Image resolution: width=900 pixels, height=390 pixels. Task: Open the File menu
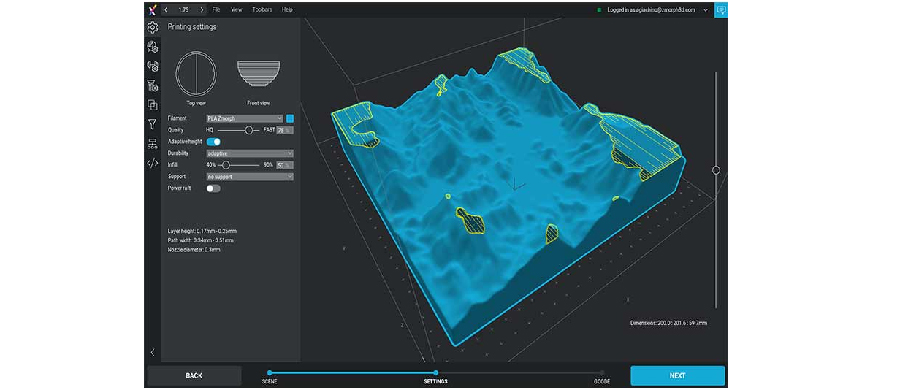coord(216,10)
